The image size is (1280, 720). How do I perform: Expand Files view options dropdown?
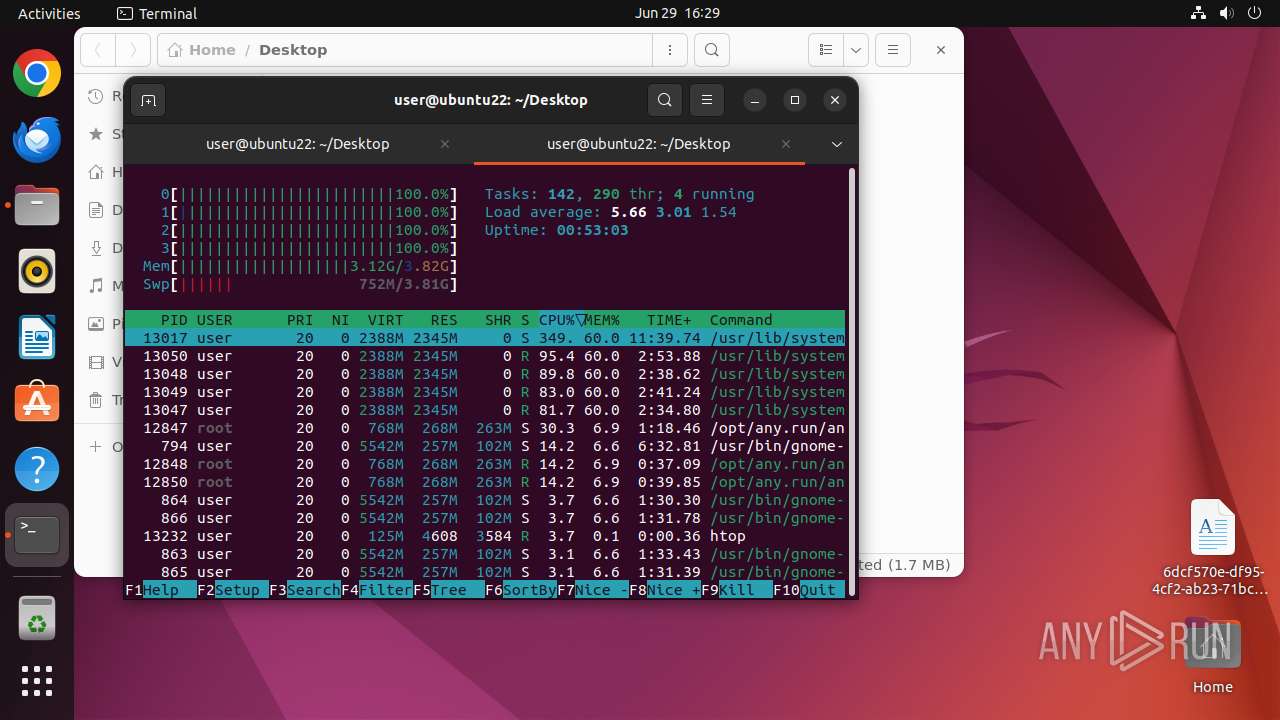tap(855, 50)
